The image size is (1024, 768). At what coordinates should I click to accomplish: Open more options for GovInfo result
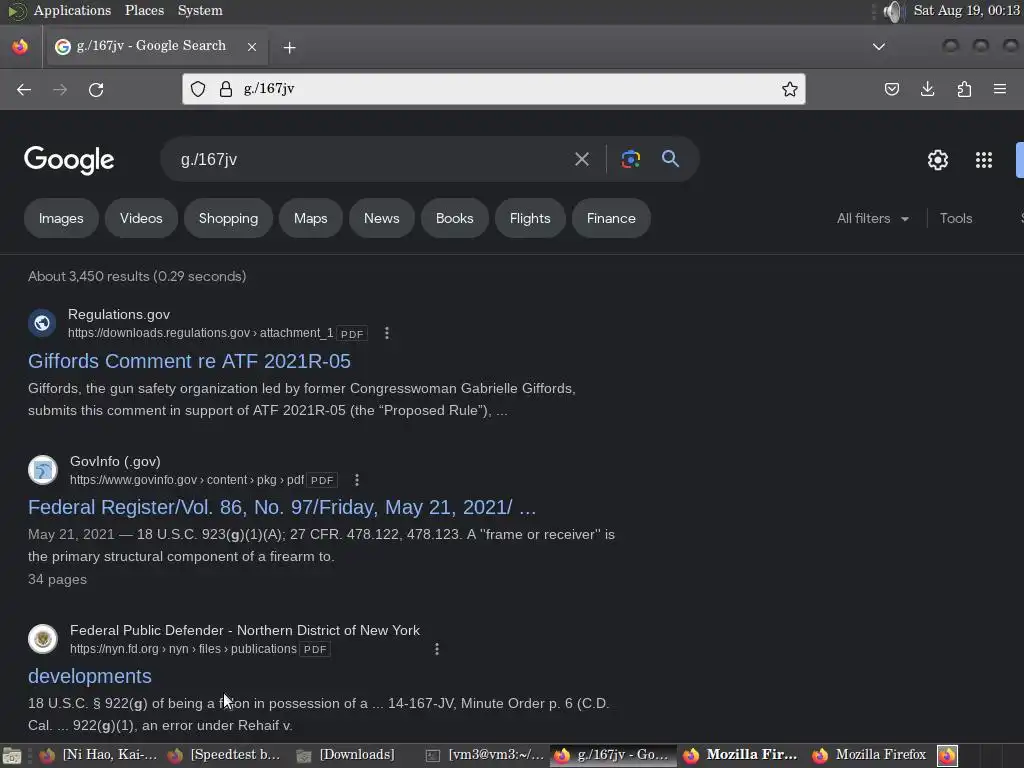click(x=357, y=480)
